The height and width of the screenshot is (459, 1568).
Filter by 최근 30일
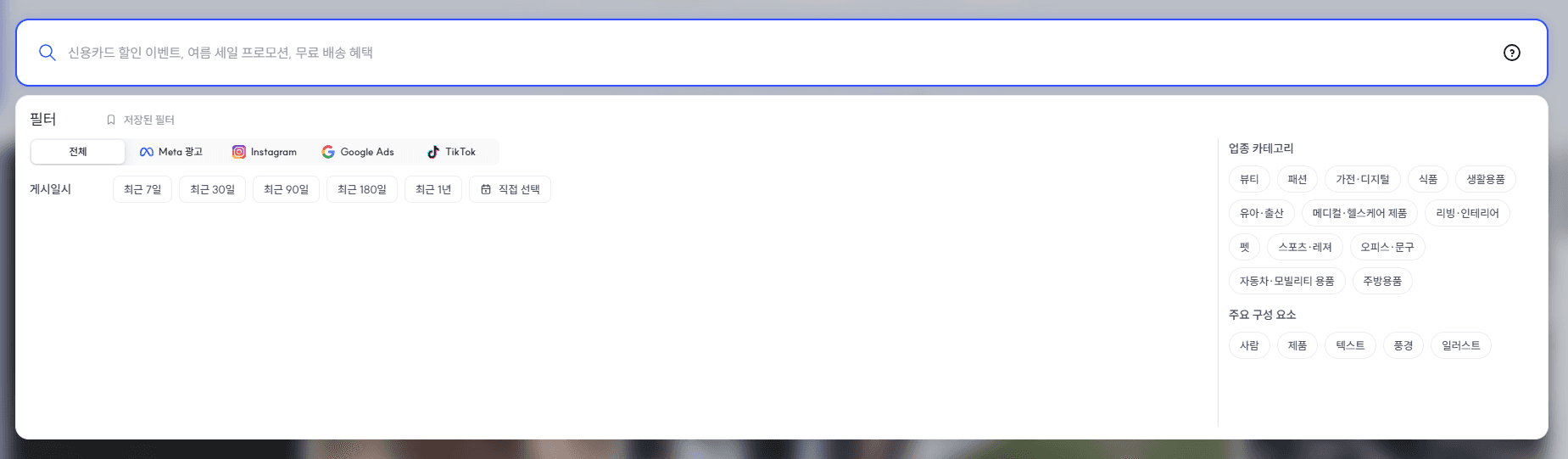click(212, 189)
